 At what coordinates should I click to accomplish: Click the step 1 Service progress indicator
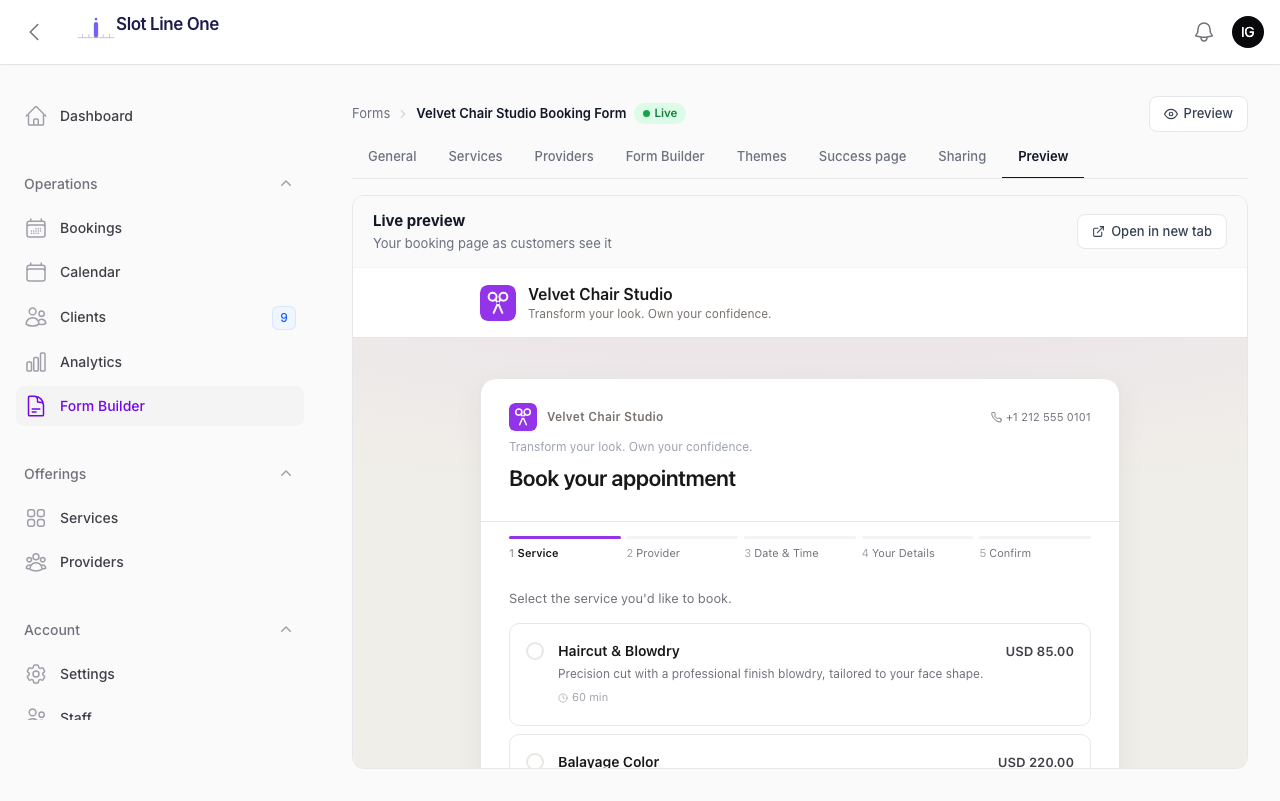tap(564, 548)
